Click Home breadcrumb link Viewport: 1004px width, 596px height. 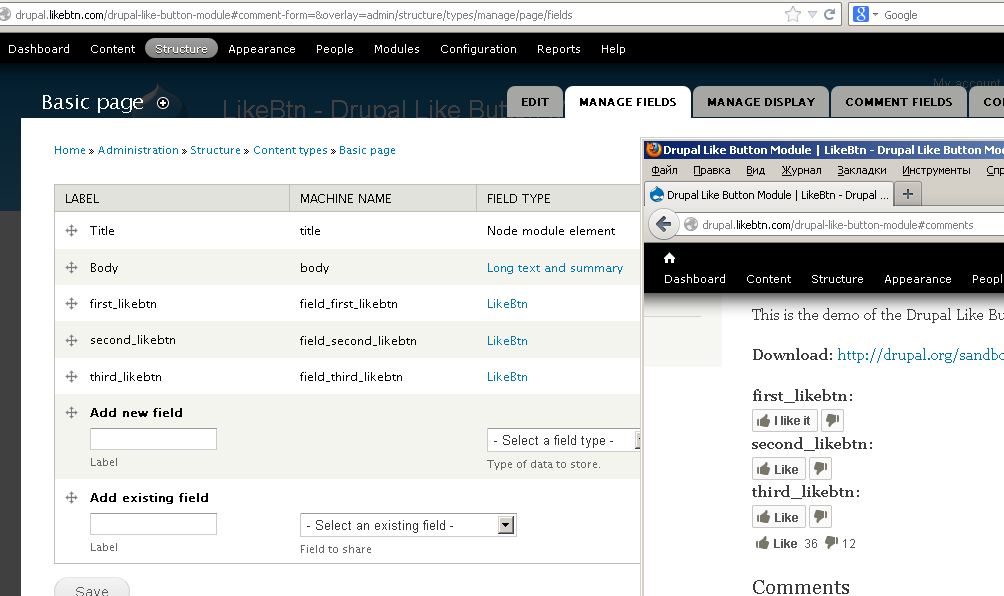click(70, 150)
